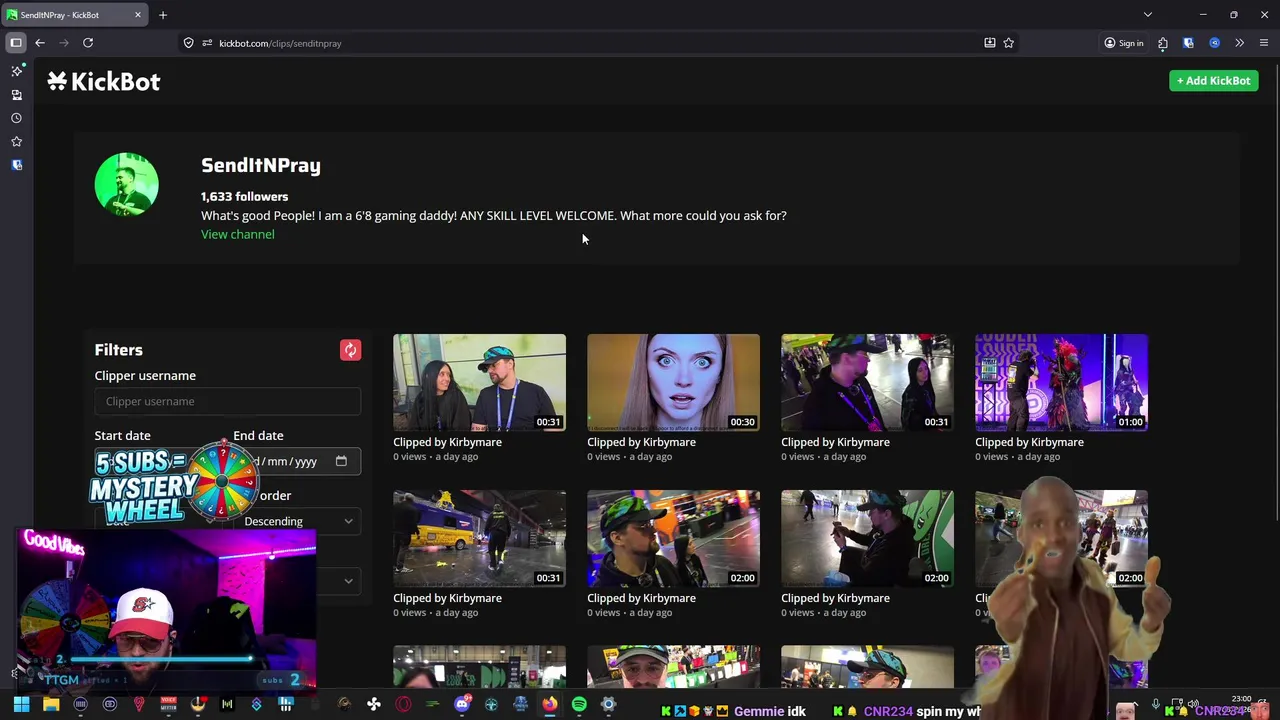Open the Windows Start menu
Image resolution: width=1280 pixels, height=720 pixels.
pos(21,705)
